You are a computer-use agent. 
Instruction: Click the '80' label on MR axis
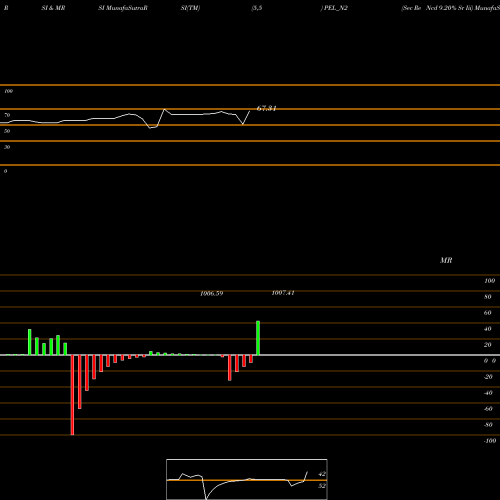(488, 297)
